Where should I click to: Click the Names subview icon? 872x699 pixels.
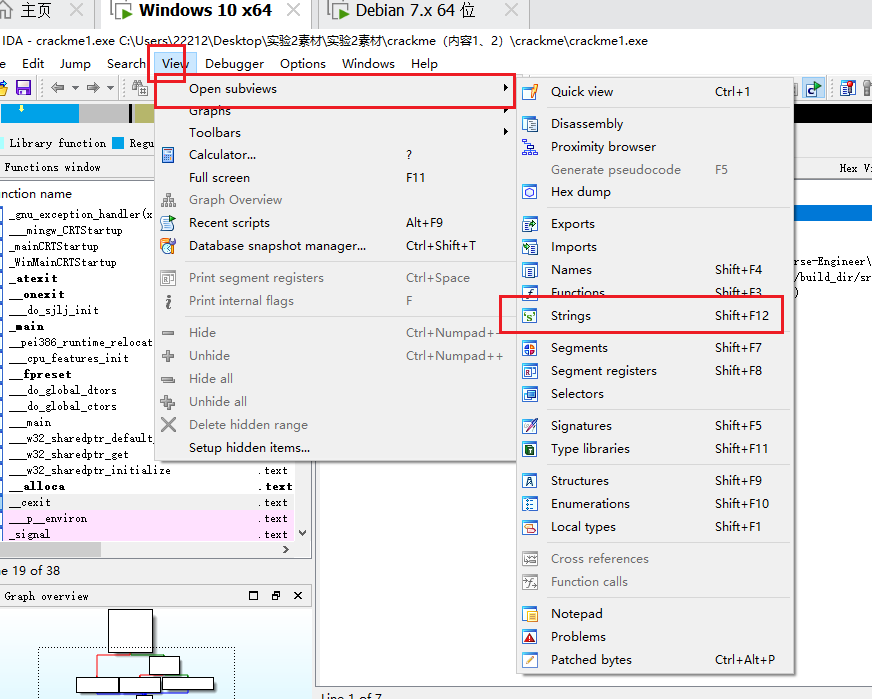coord(530,270)
